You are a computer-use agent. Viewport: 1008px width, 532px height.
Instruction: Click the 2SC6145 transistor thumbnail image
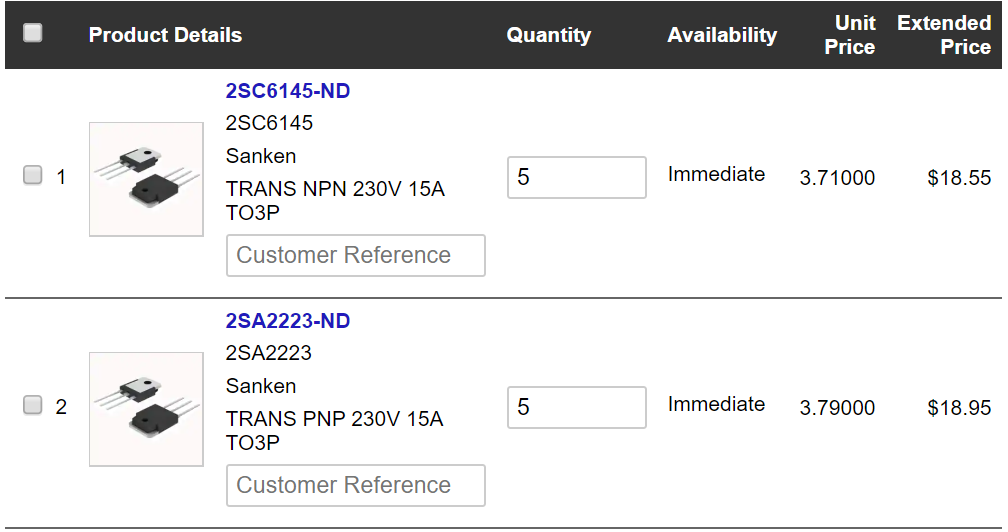pos(146,179)
